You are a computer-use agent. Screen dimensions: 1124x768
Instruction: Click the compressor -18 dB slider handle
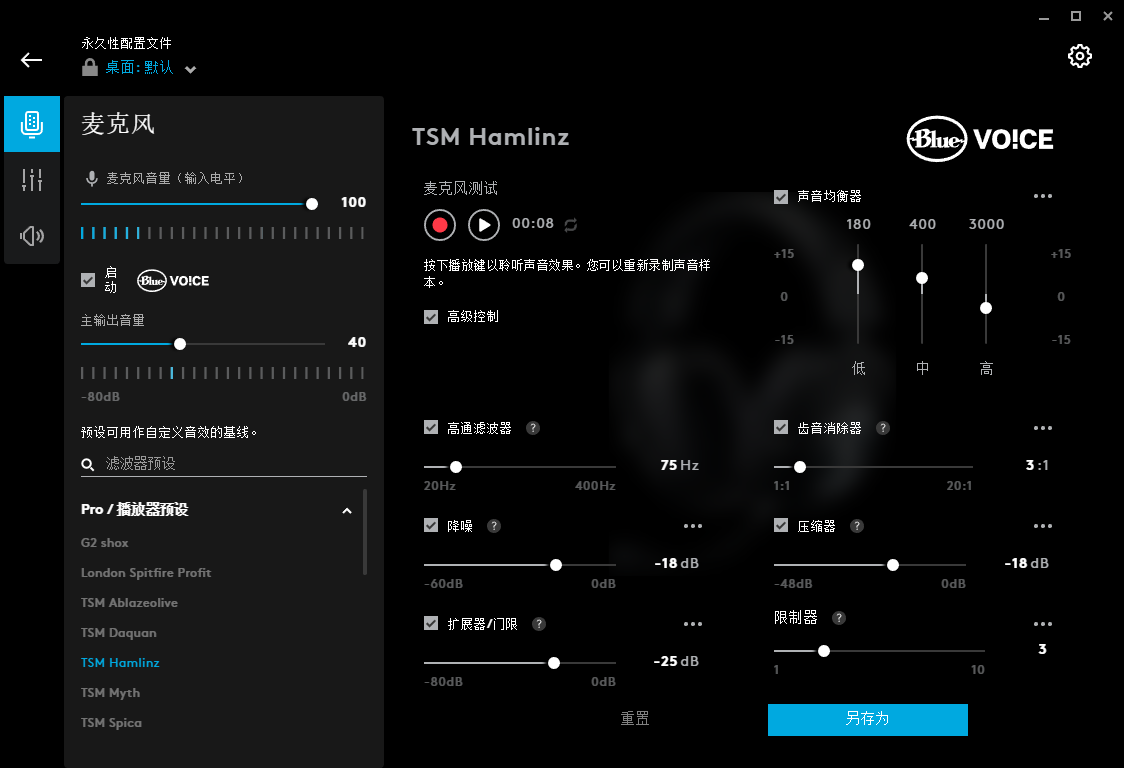tap(892, 565)
